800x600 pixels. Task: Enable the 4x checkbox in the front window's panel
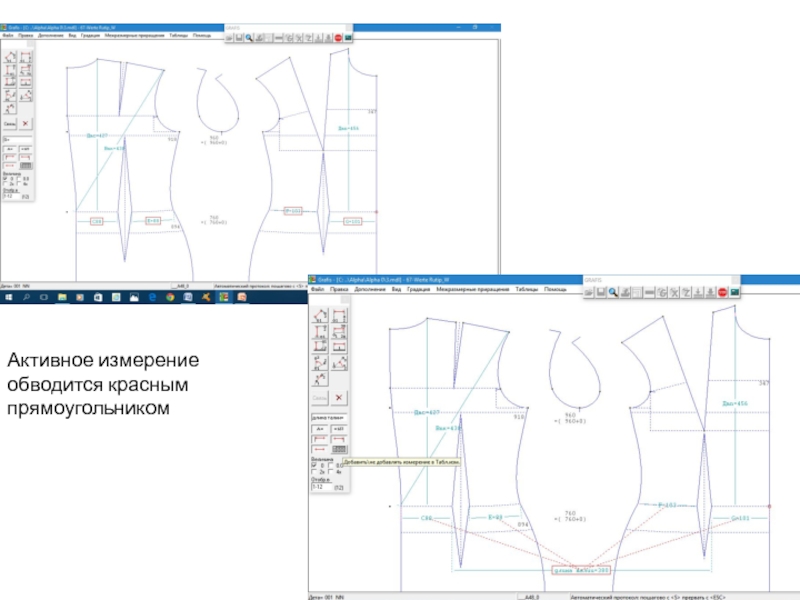331,472
